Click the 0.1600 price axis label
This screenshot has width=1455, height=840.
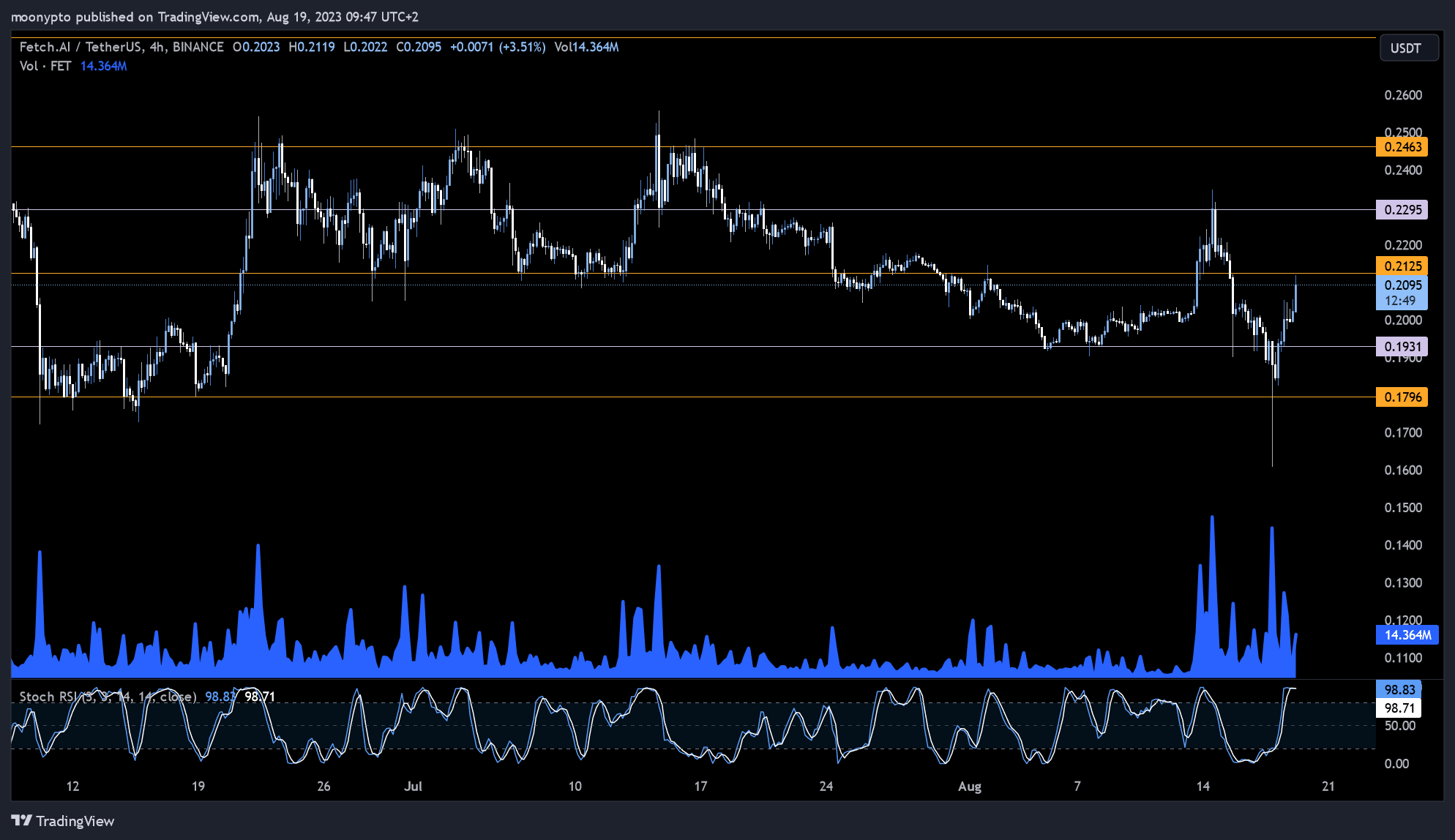pos(1403,470)
